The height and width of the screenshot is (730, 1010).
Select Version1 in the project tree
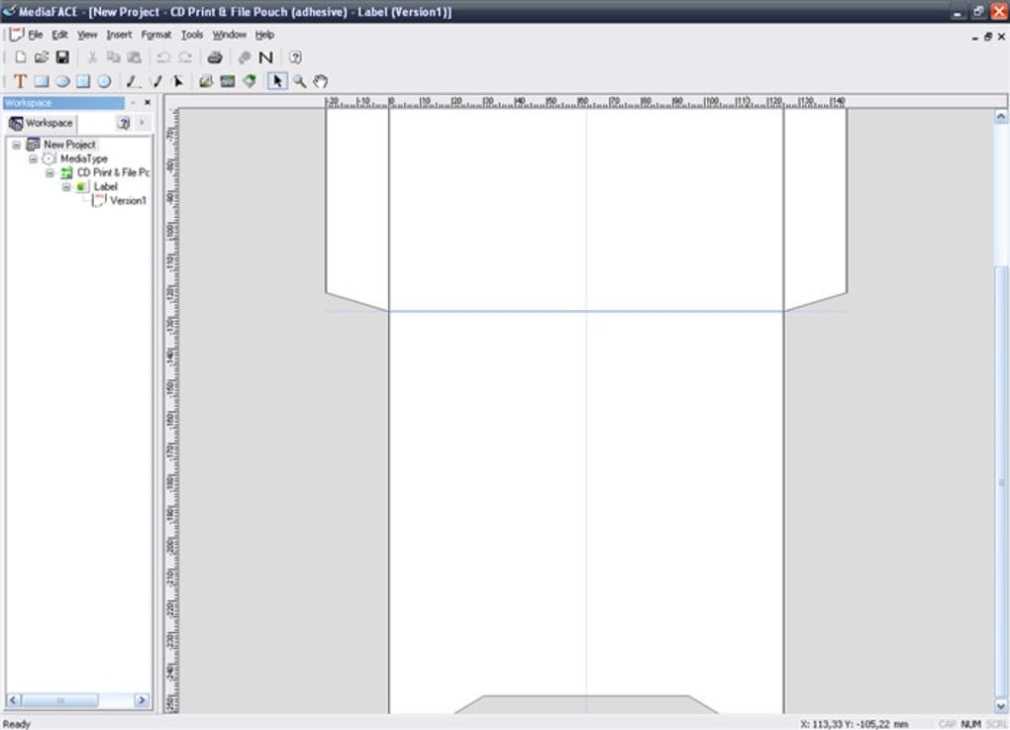coord(128,201)
